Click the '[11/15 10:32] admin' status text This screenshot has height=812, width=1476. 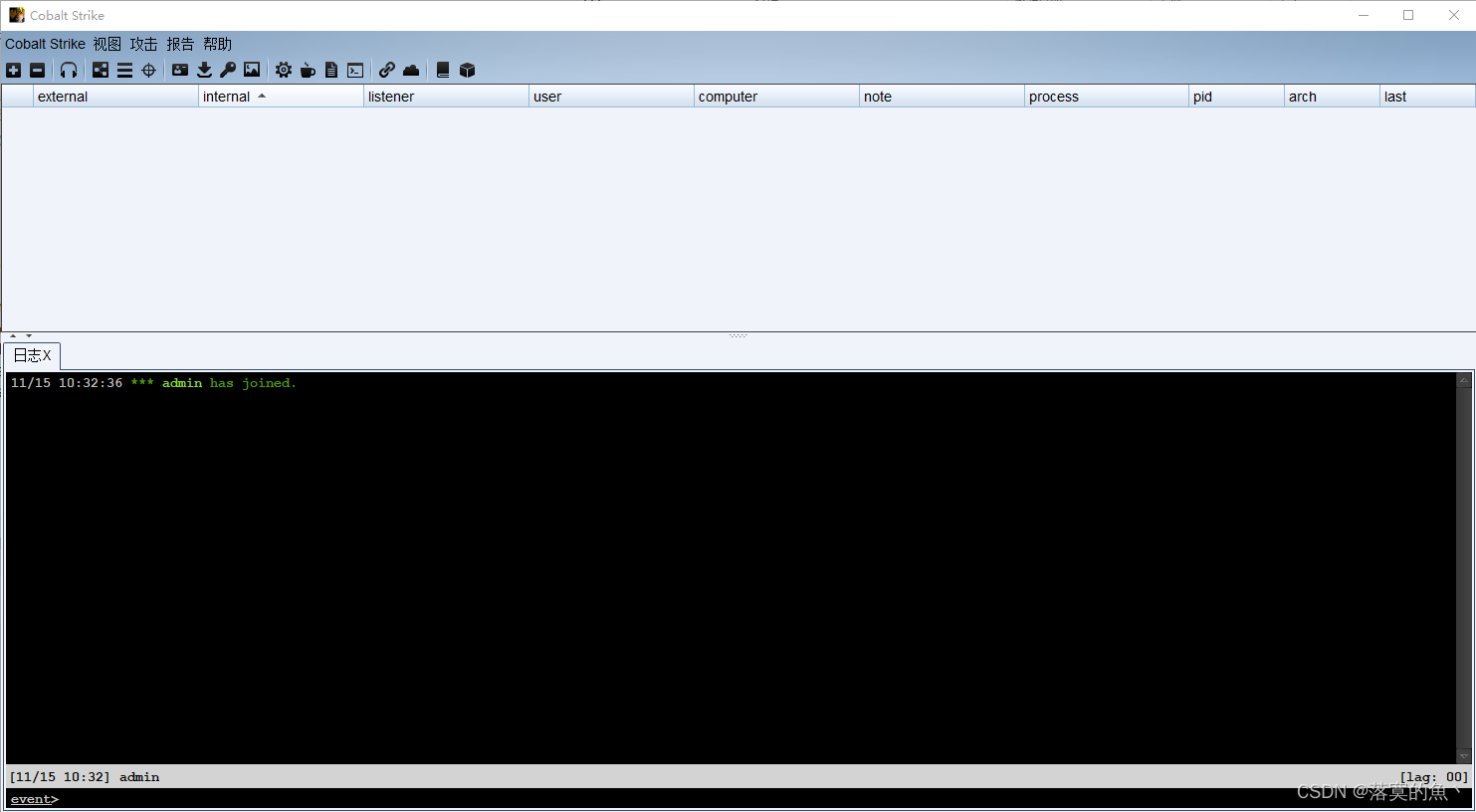click(x=85, y=777)
